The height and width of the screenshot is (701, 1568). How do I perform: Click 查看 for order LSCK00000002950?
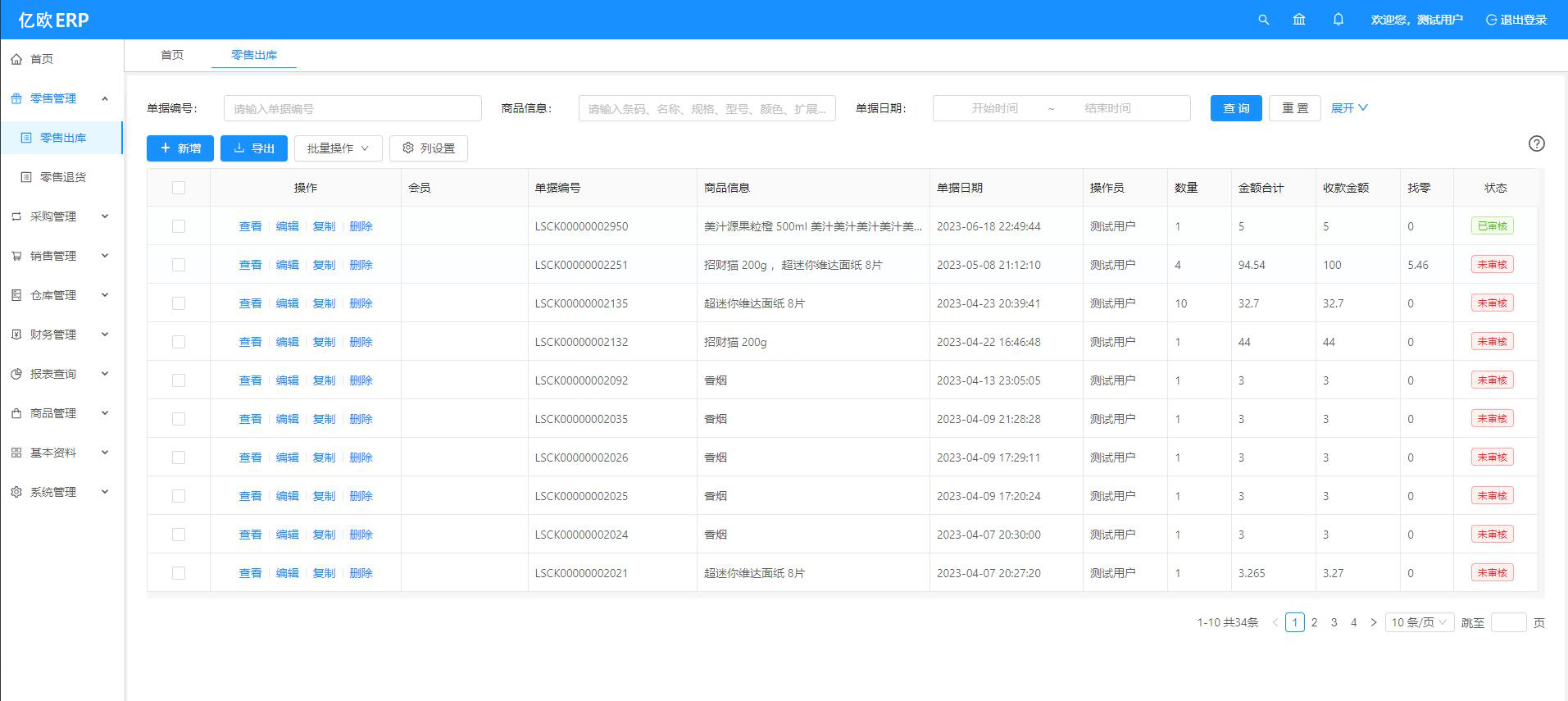[250, 226]
